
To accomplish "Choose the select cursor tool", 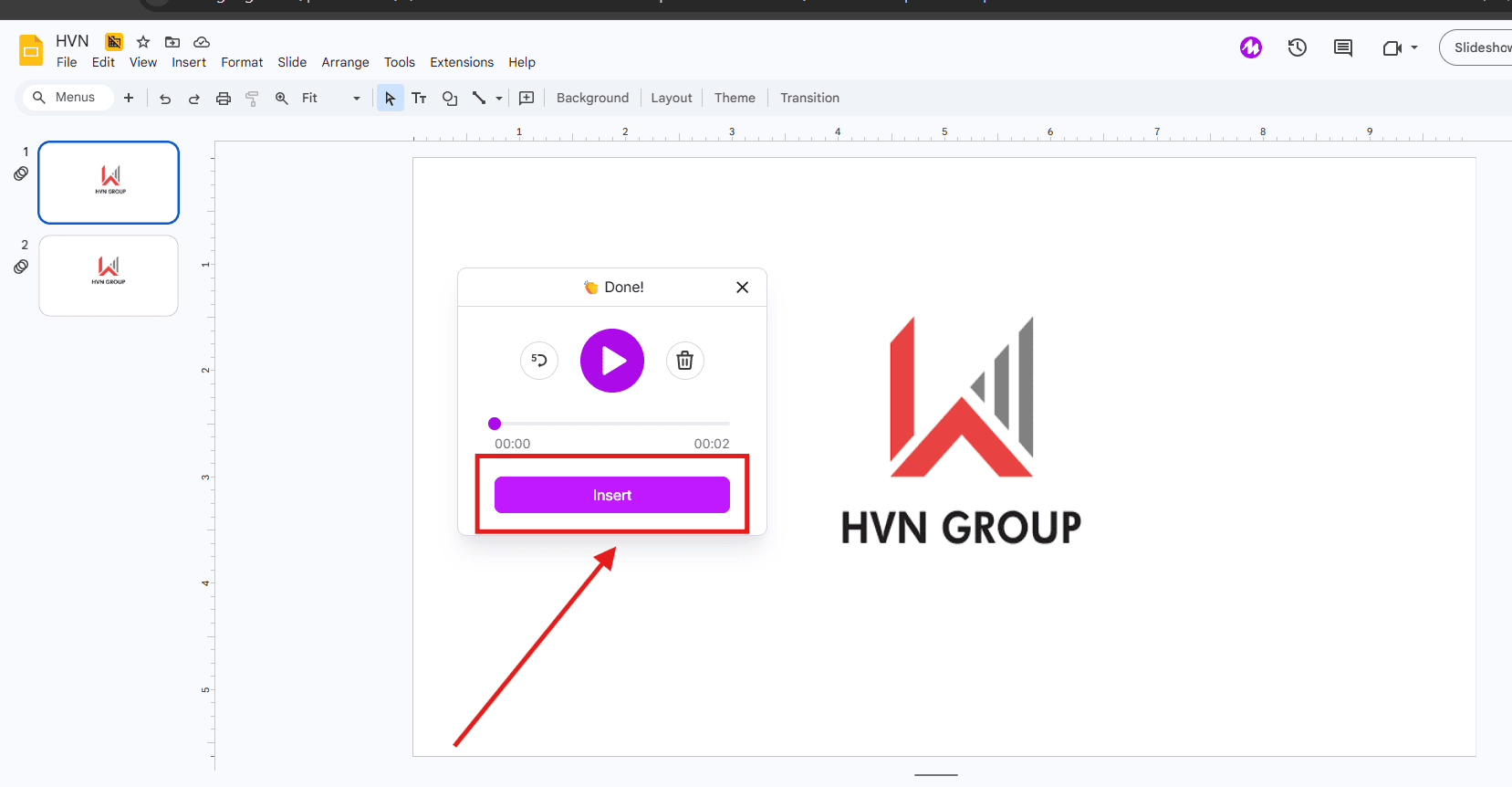I will [x=391, y=98].
